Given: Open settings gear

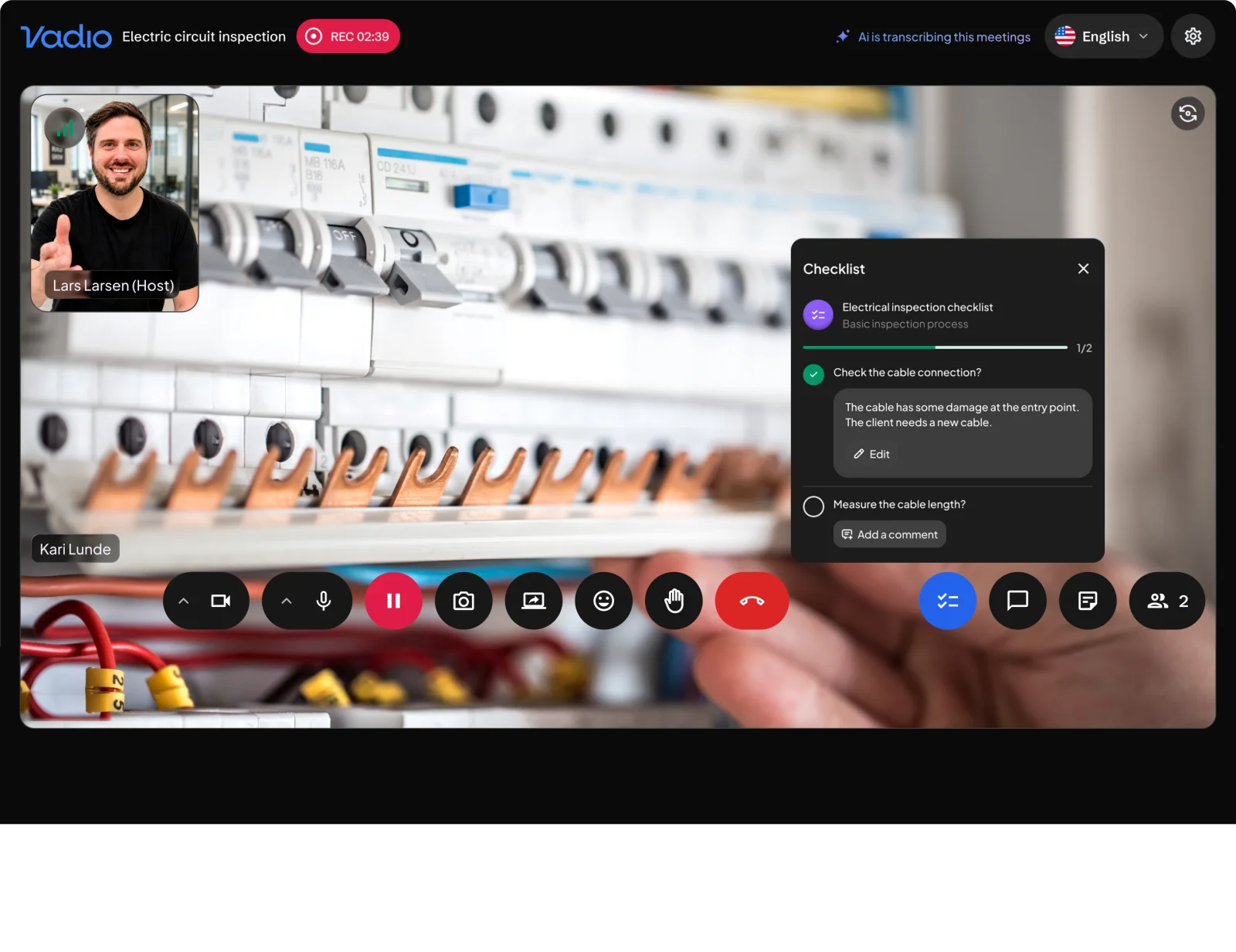Looking at the screenshot, I should click(1193, 36).
